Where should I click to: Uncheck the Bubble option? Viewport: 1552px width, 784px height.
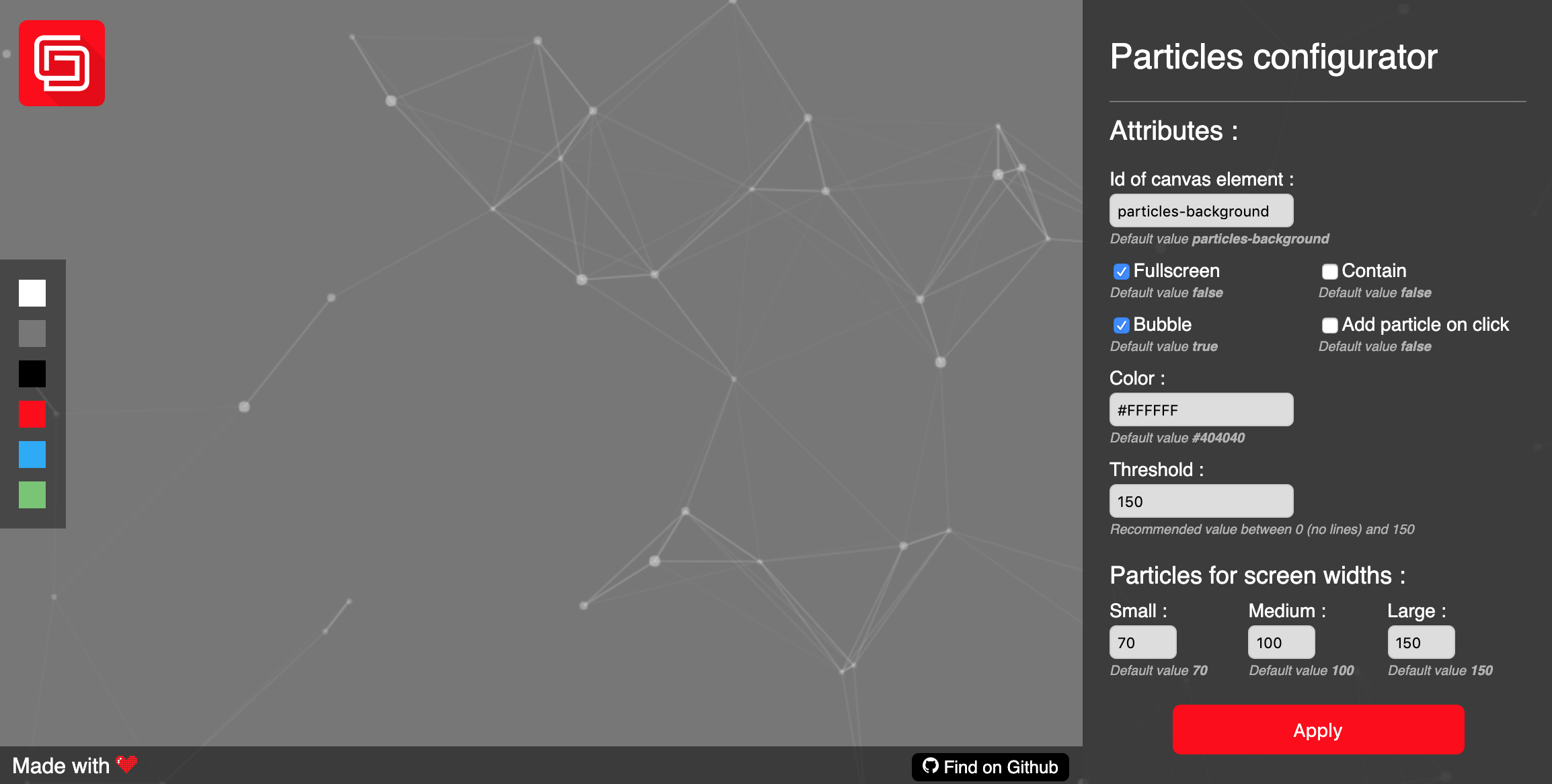coord(1121,325)
